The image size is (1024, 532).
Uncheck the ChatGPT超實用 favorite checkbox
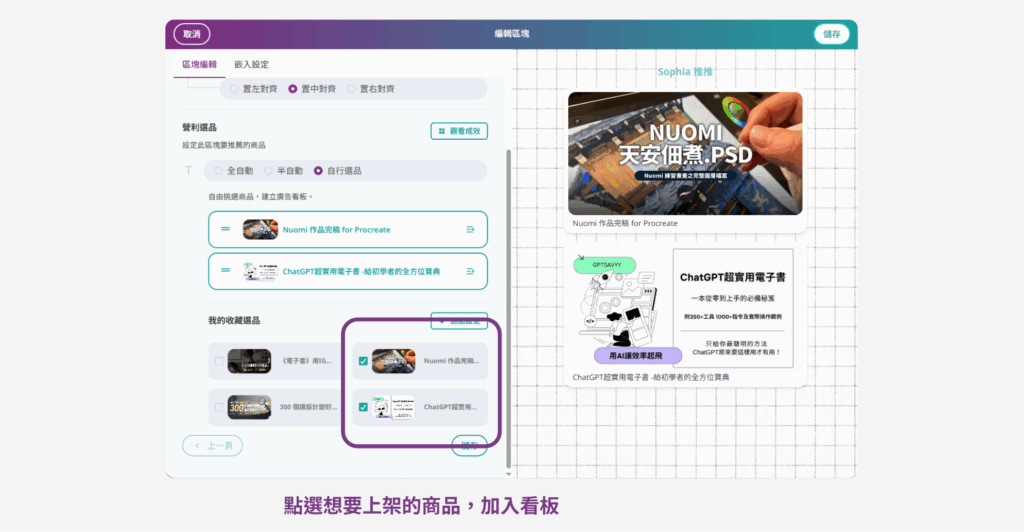pyautogui.click(x=363, y=407)
